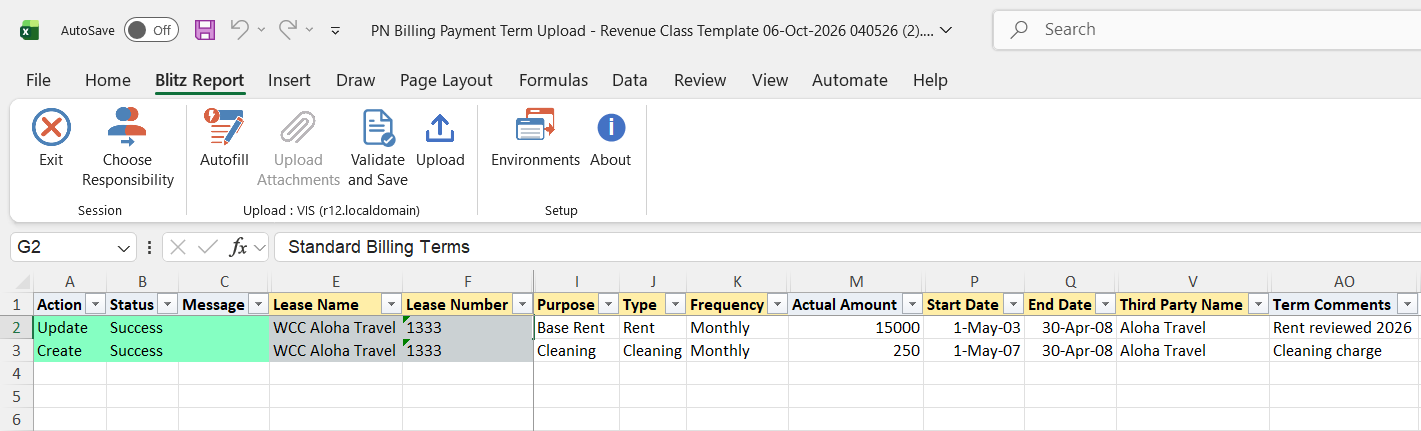Select row 3 header
The width and height of the screenshot is (1421, 431).
pos(17,351)
